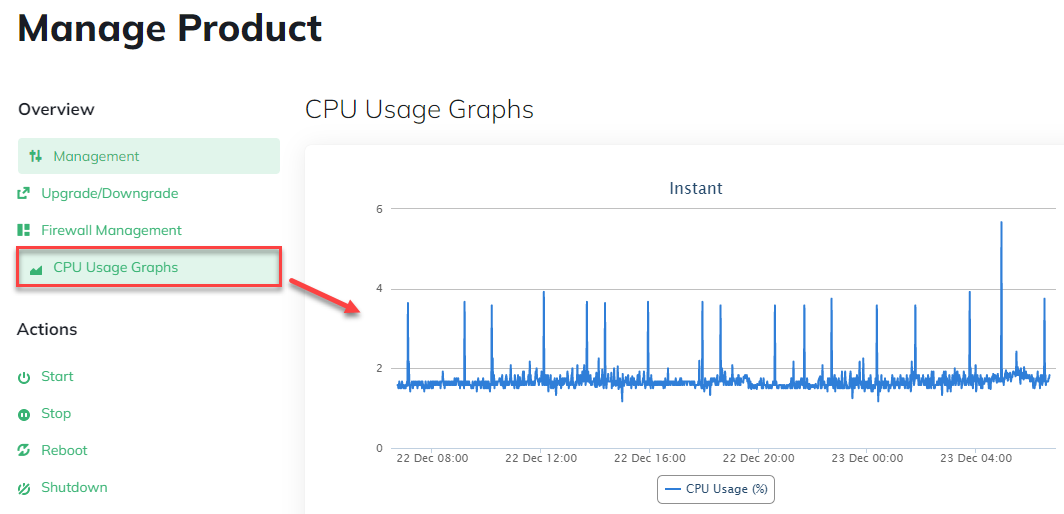Viewport: 1064px width, 514px height.
Task: Click the CPU Usage Graphs chart icon
Action: point(36,268)
